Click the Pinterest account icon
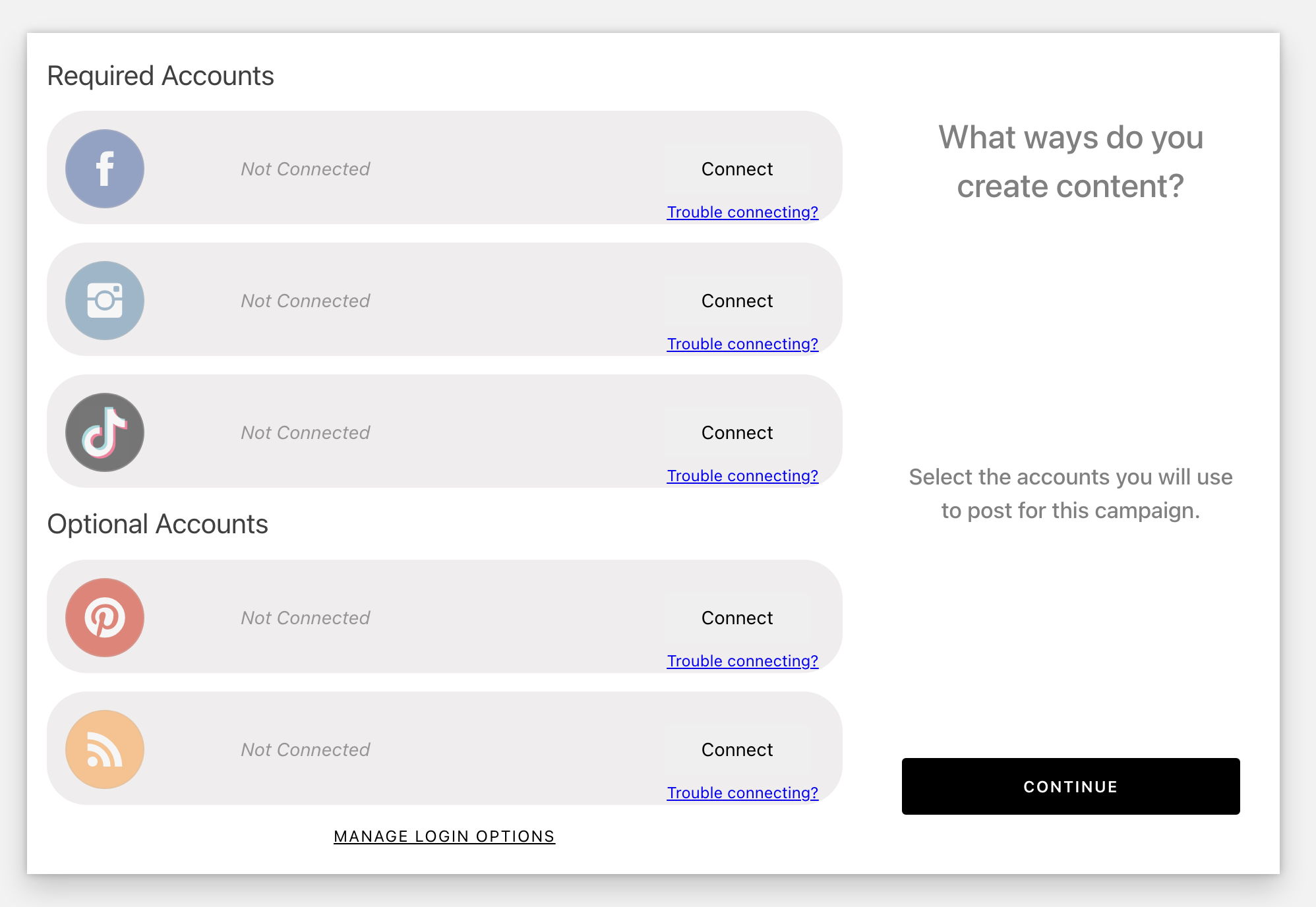 tap(105, 618)
